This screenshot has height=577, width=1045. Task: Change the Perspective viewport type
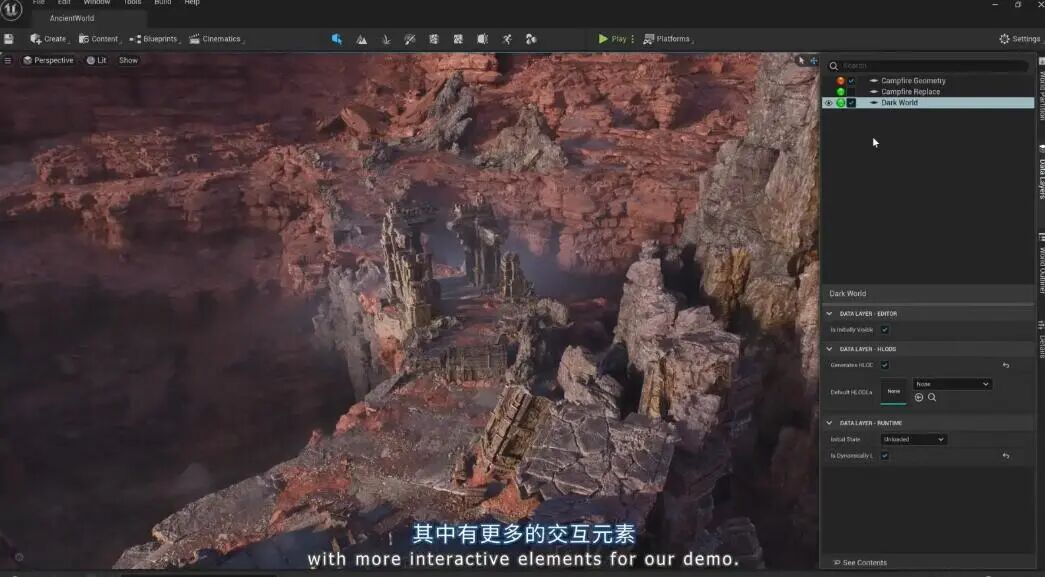48,61
